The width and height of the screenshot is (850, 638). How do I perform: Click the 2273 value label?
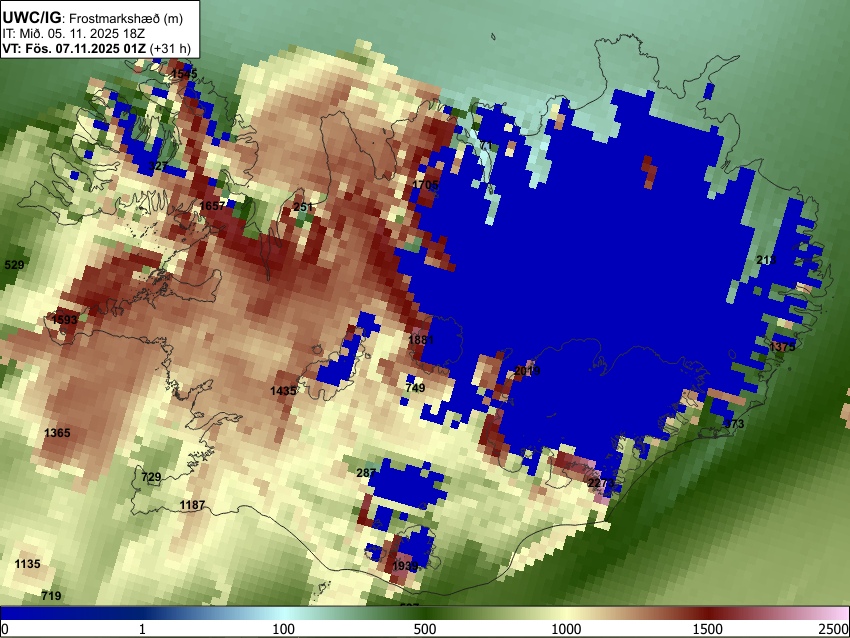pyautogui.click(x=601, y=482)
